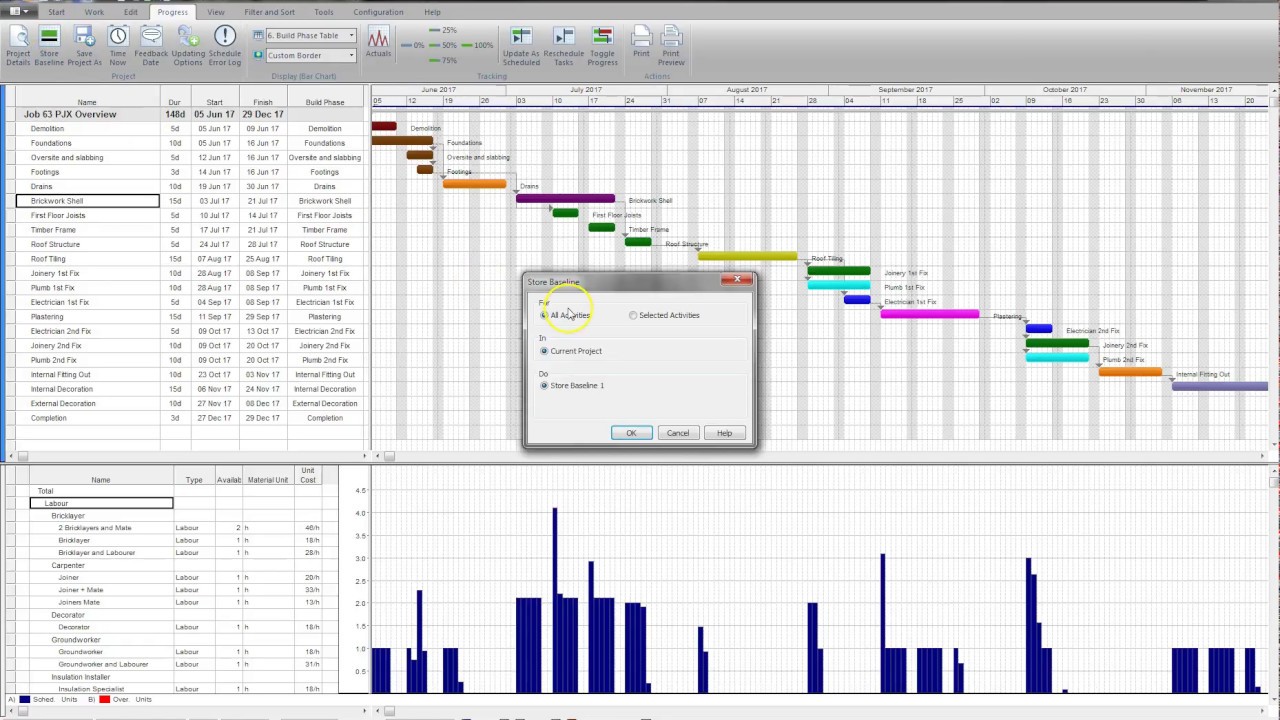Select the Total row in resource panel
Screen dimensions: 1280x720
tap(45, 491)
